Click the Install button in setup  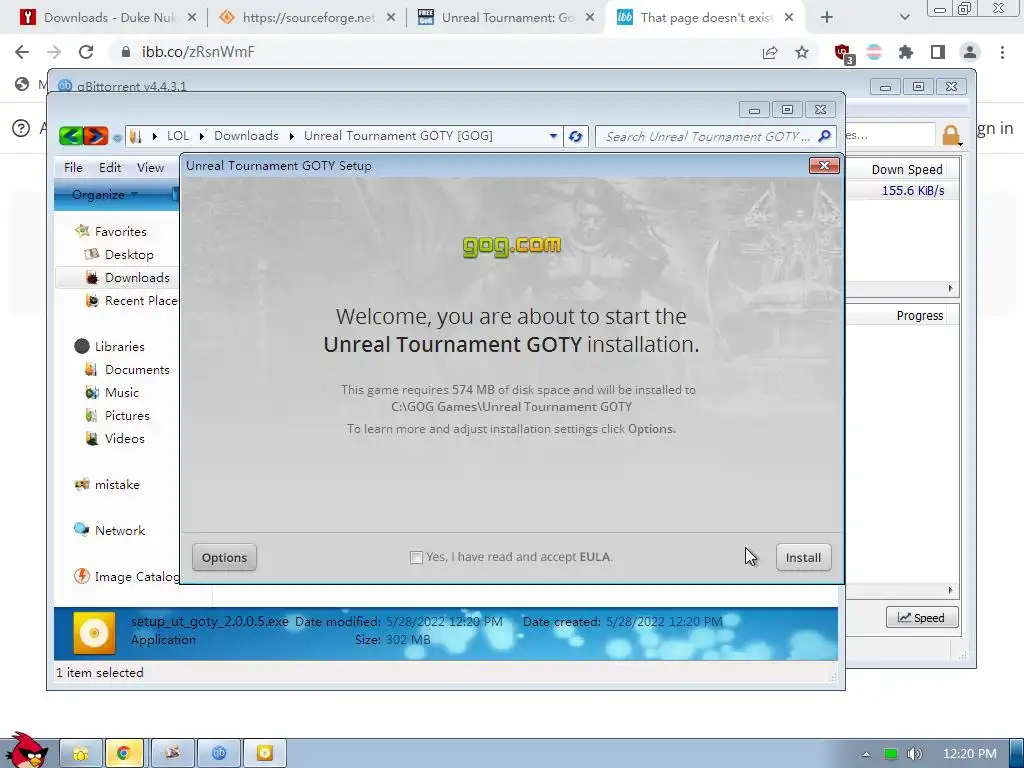[x=803, y=557]
